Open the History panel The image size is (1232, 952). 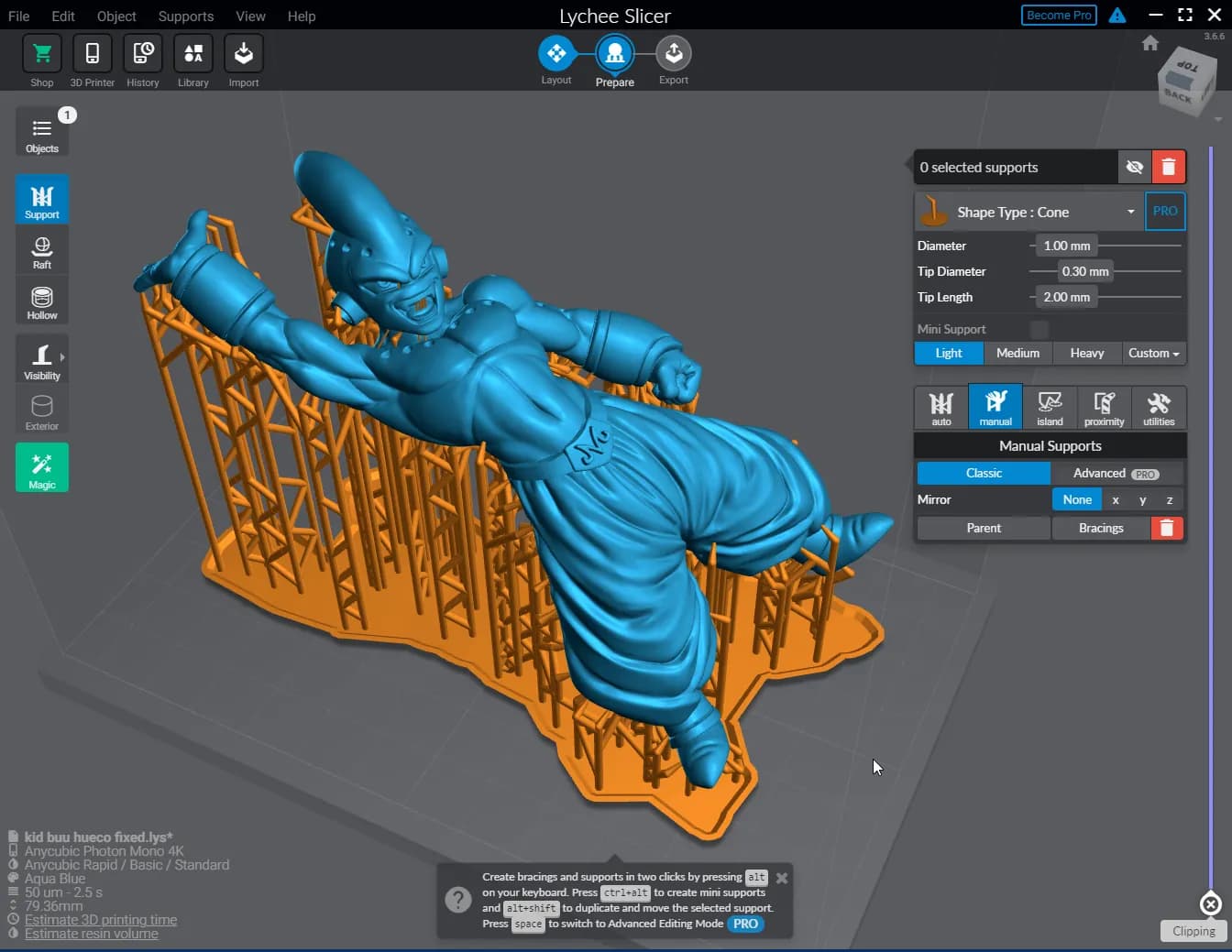[143, 54]
